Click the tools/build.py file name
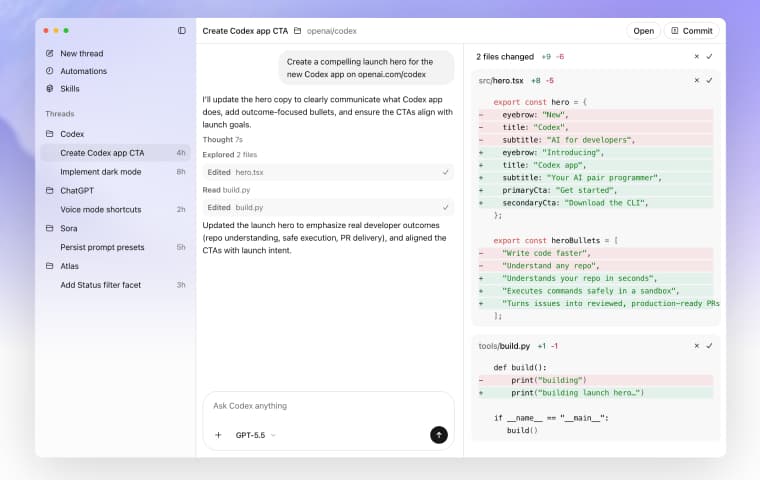 point(504,346)
